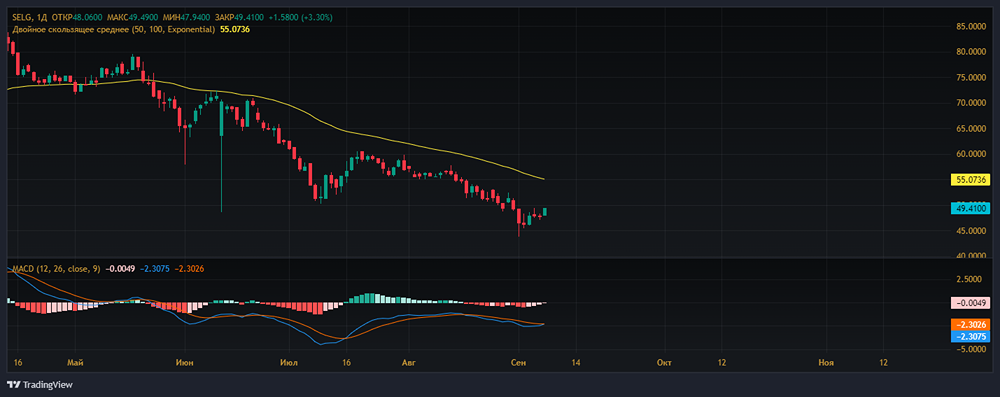Viewport: 1000px width, 397px height.
Task: Click the Июл label on time axis
Action: (288, 363)
